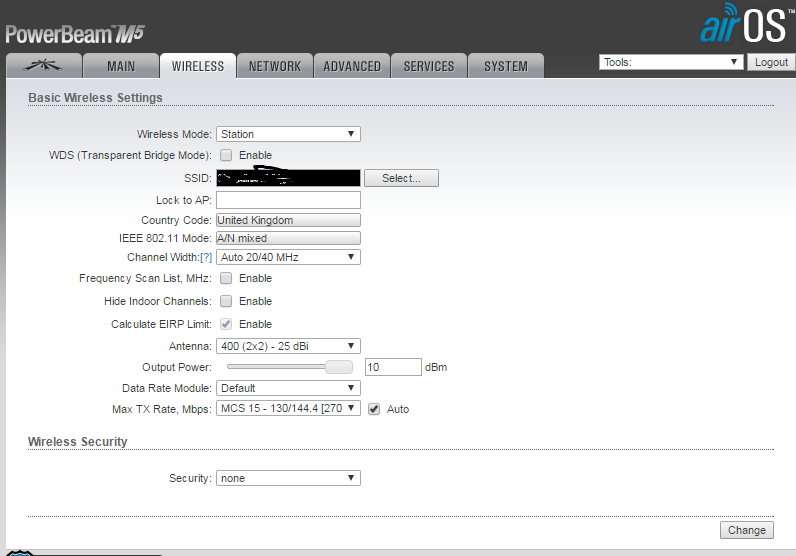Open the NETWORK tab
Screen dimensions: 796x556
[275, 66]
